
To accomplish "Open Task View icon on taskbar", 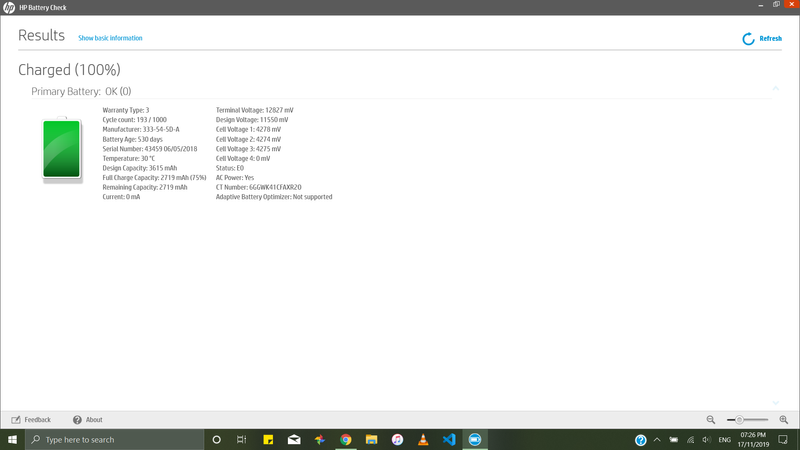I will click(x=242, y=439).
